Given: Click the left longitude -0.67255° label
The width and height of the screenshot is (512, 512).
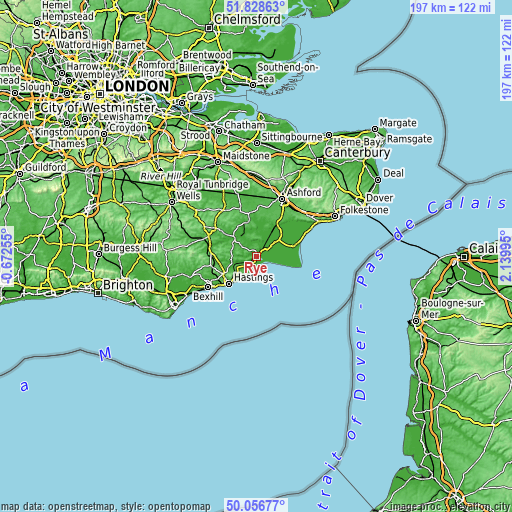Looking at the screenshot, I should click(x=7, y=256).
